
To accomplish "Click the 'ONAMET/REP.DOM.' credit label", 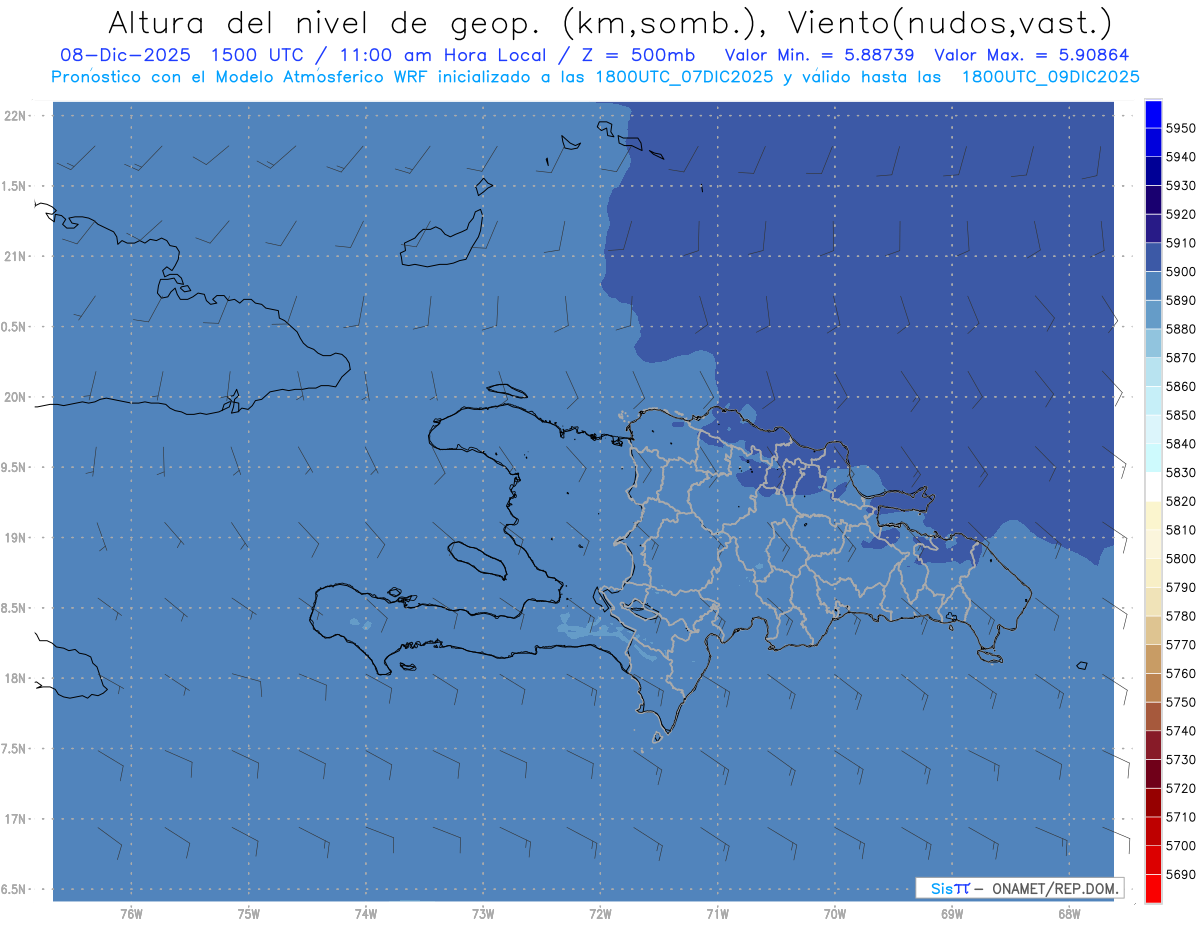I will click(x=1057, y=888).
